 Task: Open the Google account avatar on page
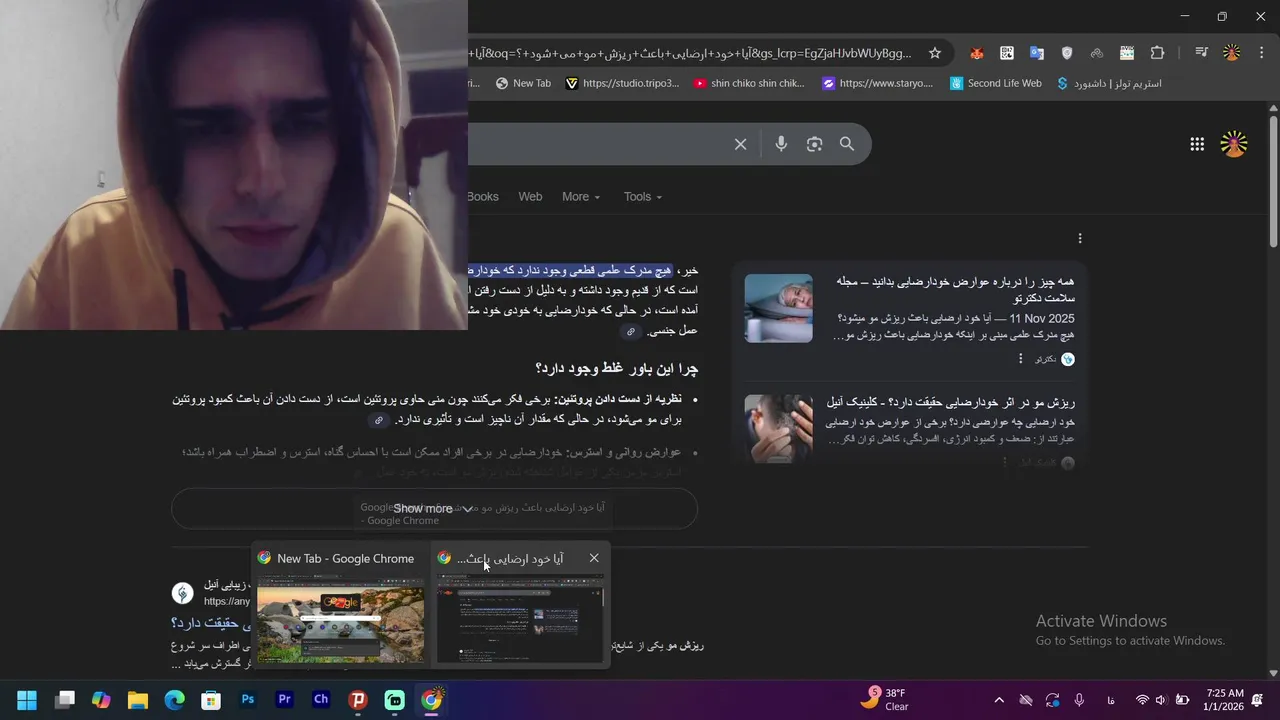point(1234,144)
